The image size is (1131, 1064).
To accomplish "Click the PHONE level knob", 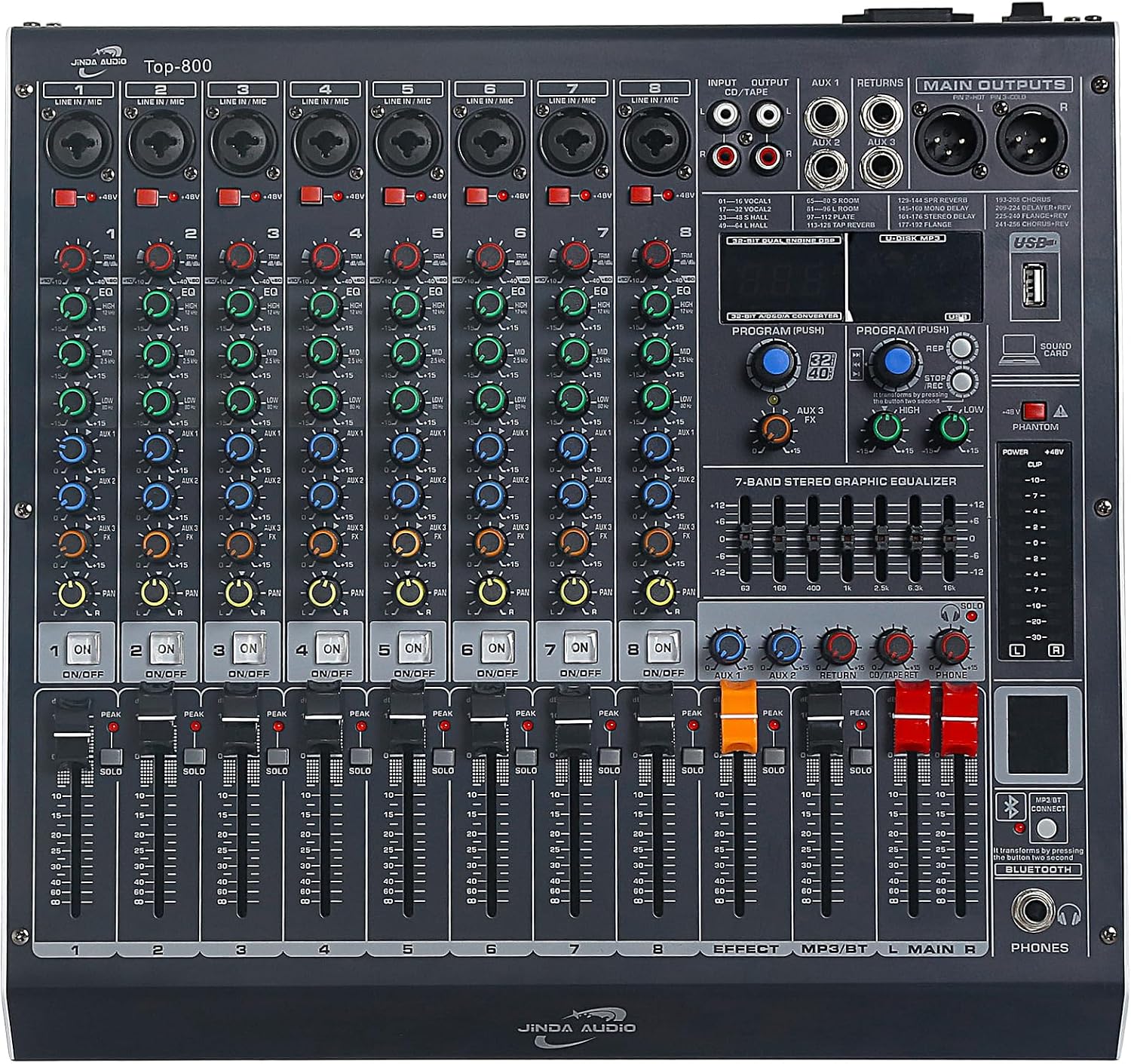I will (952, 646).
